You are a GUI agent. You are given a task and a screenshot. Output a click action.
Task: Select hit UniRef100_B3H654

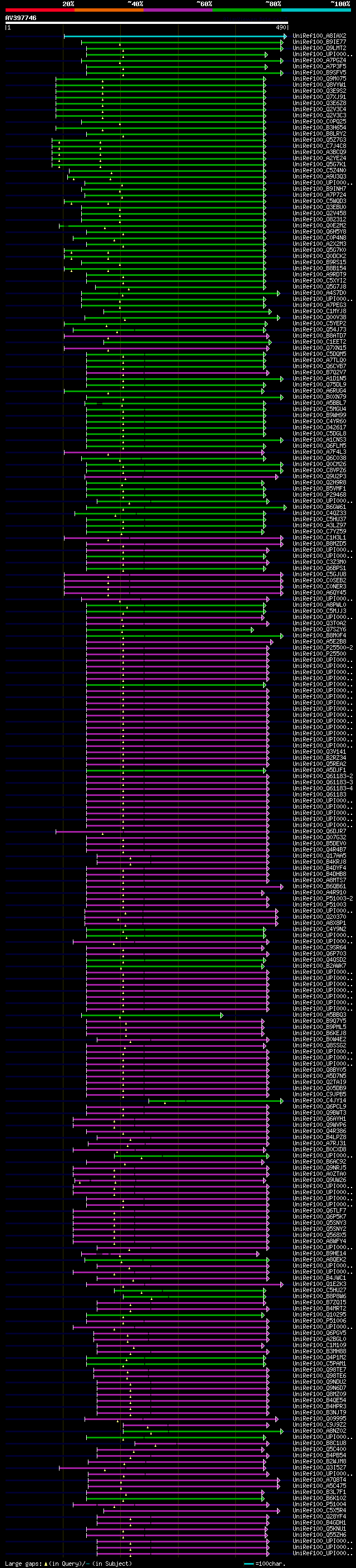click(319, 128)
